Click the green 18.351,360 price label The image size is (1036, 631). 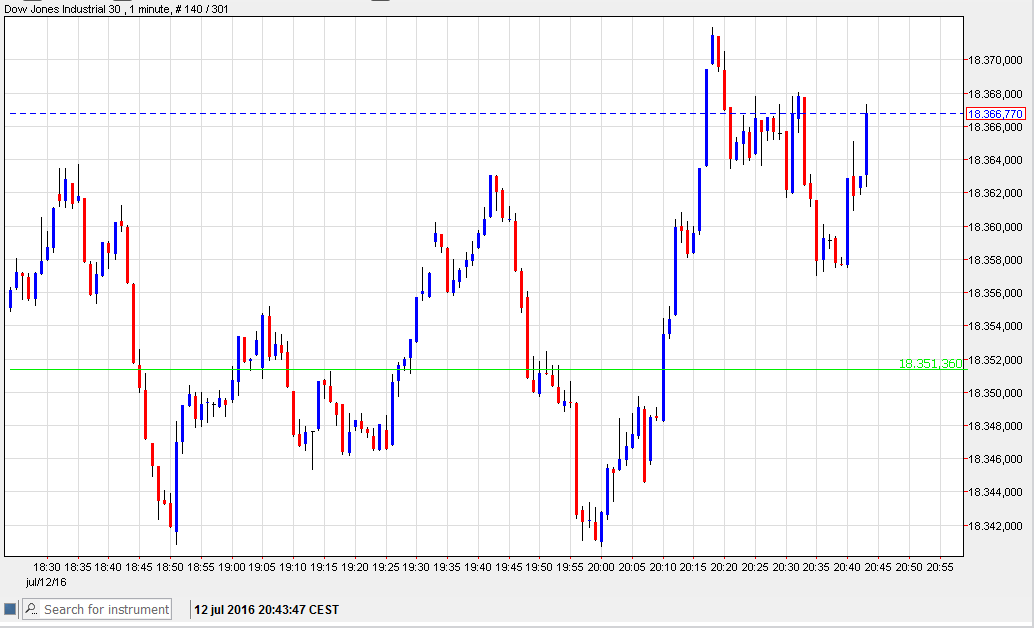[x=930, y=364]
